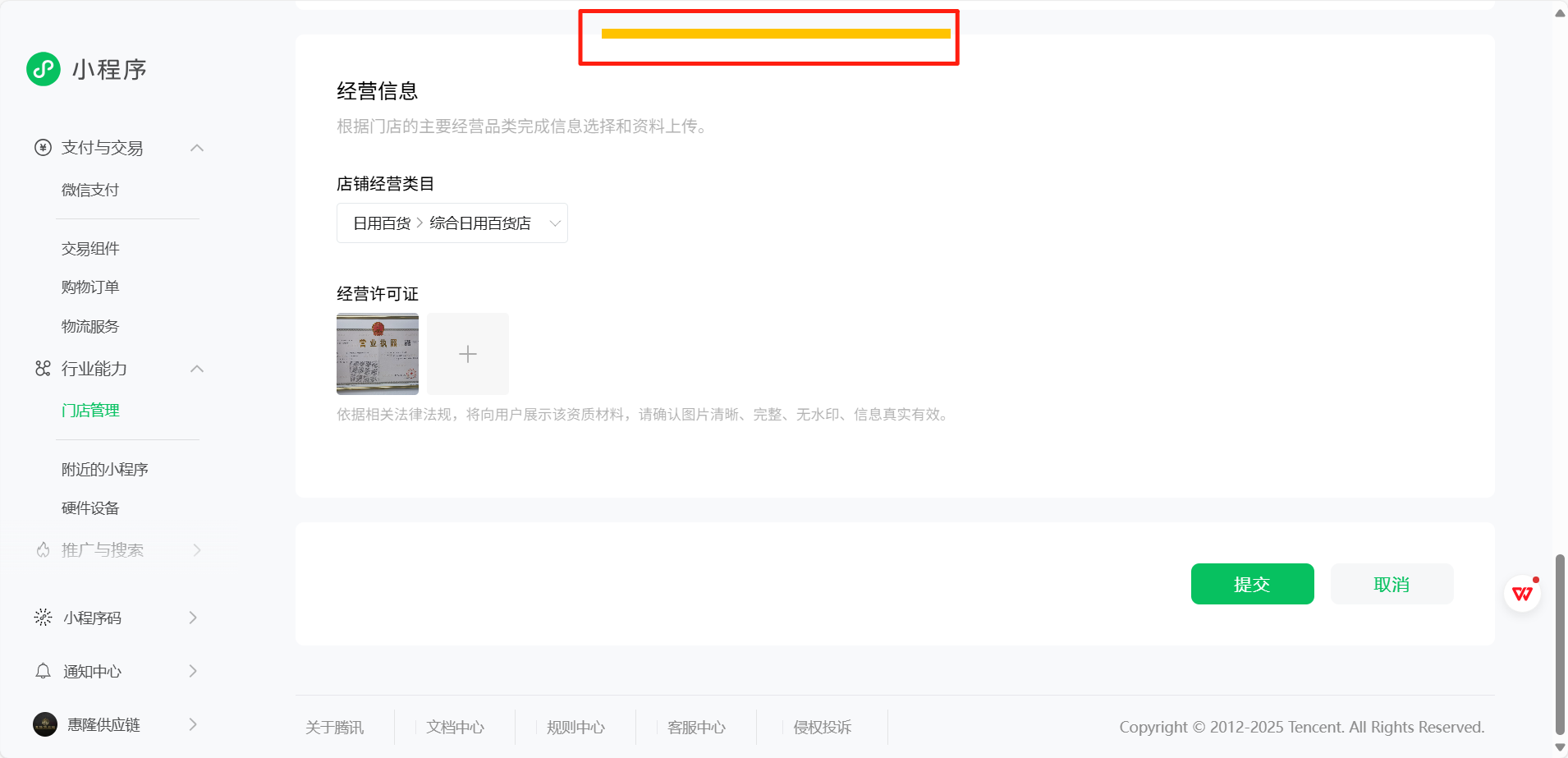Click the 取消 button
1568x758 pixels.
(1392, 584)
